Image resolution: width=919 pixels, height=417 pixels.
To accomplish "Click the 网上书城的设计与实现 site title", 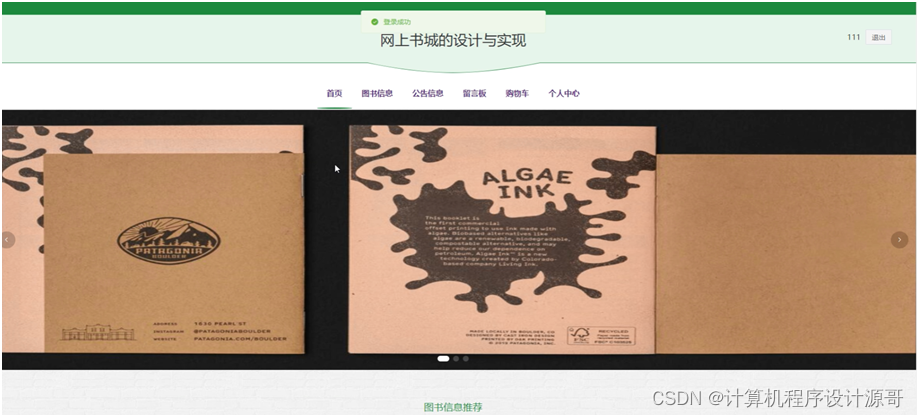I will tap(453, 40).
